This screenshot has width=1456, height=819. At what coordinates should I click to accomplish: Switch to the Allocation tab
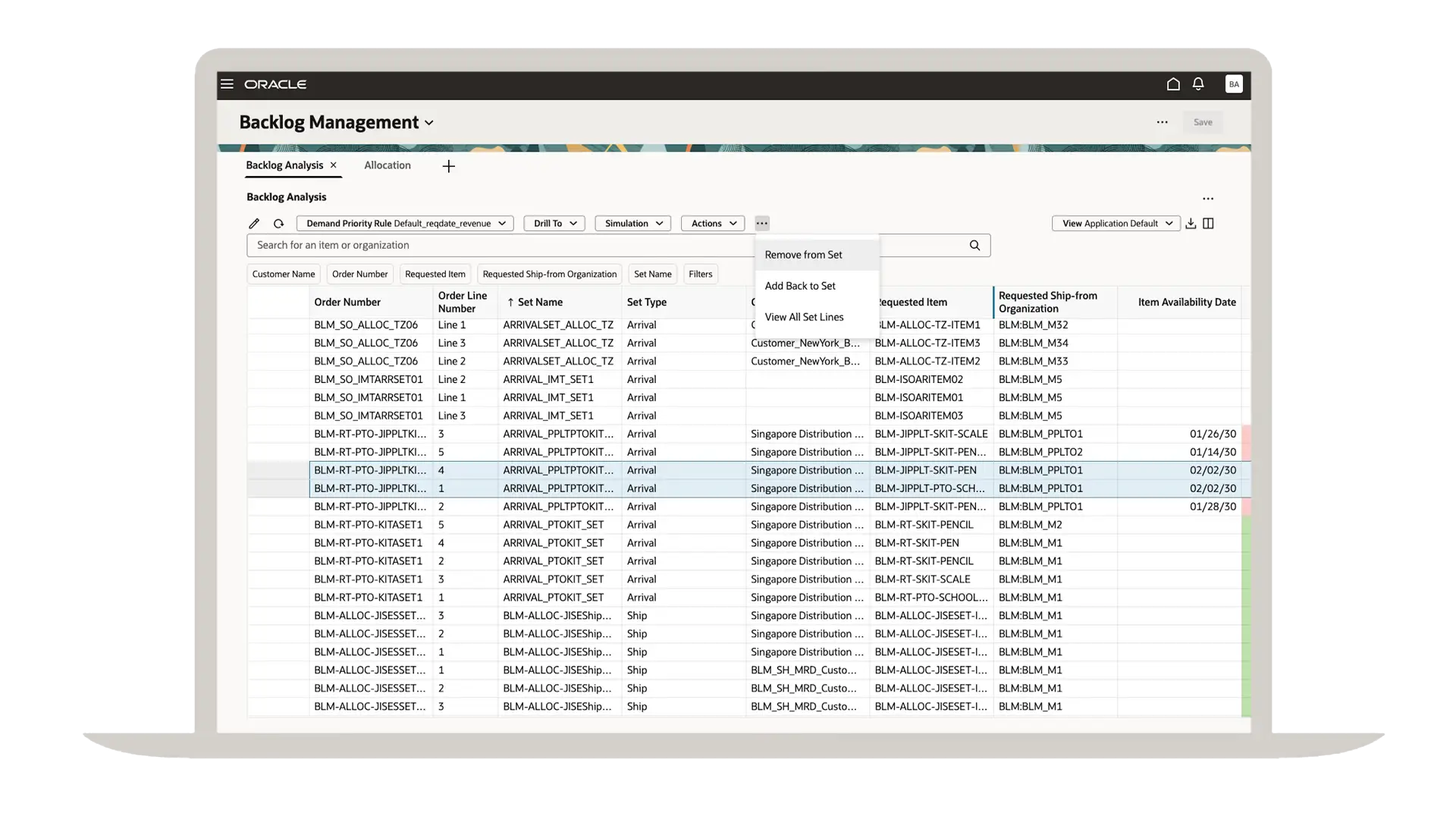(x=388, y=165)
